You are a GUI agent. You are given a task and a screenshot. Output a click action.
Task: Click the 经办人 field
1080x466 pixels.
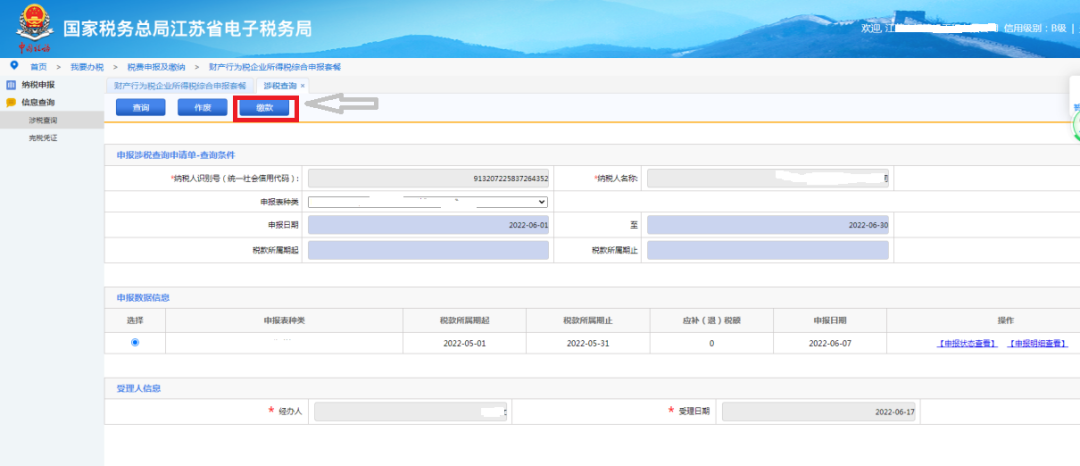[411, 412]
